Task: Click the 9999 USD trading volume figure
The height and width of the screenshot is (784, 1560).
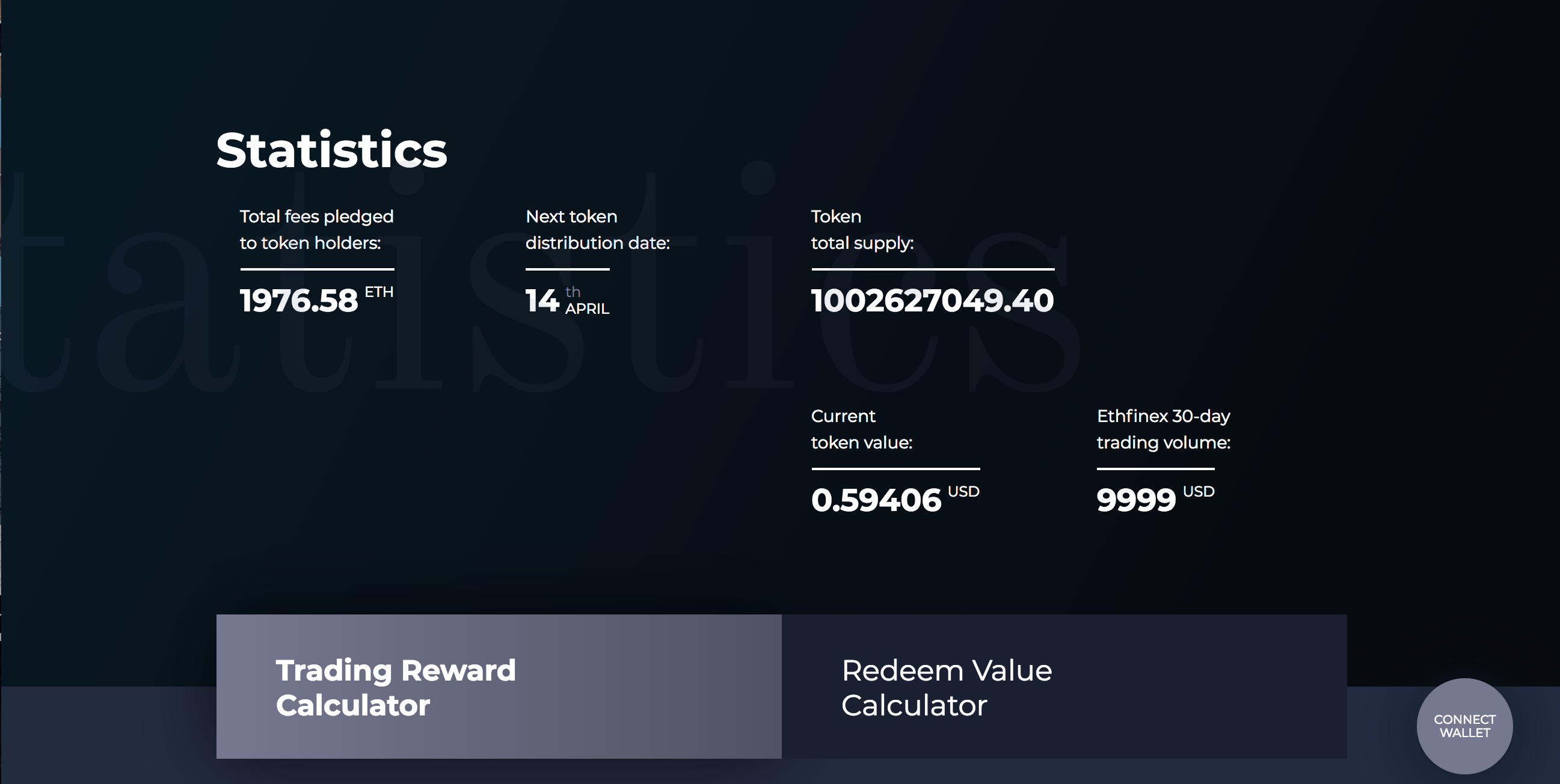Action: [x=1135, y=500]
